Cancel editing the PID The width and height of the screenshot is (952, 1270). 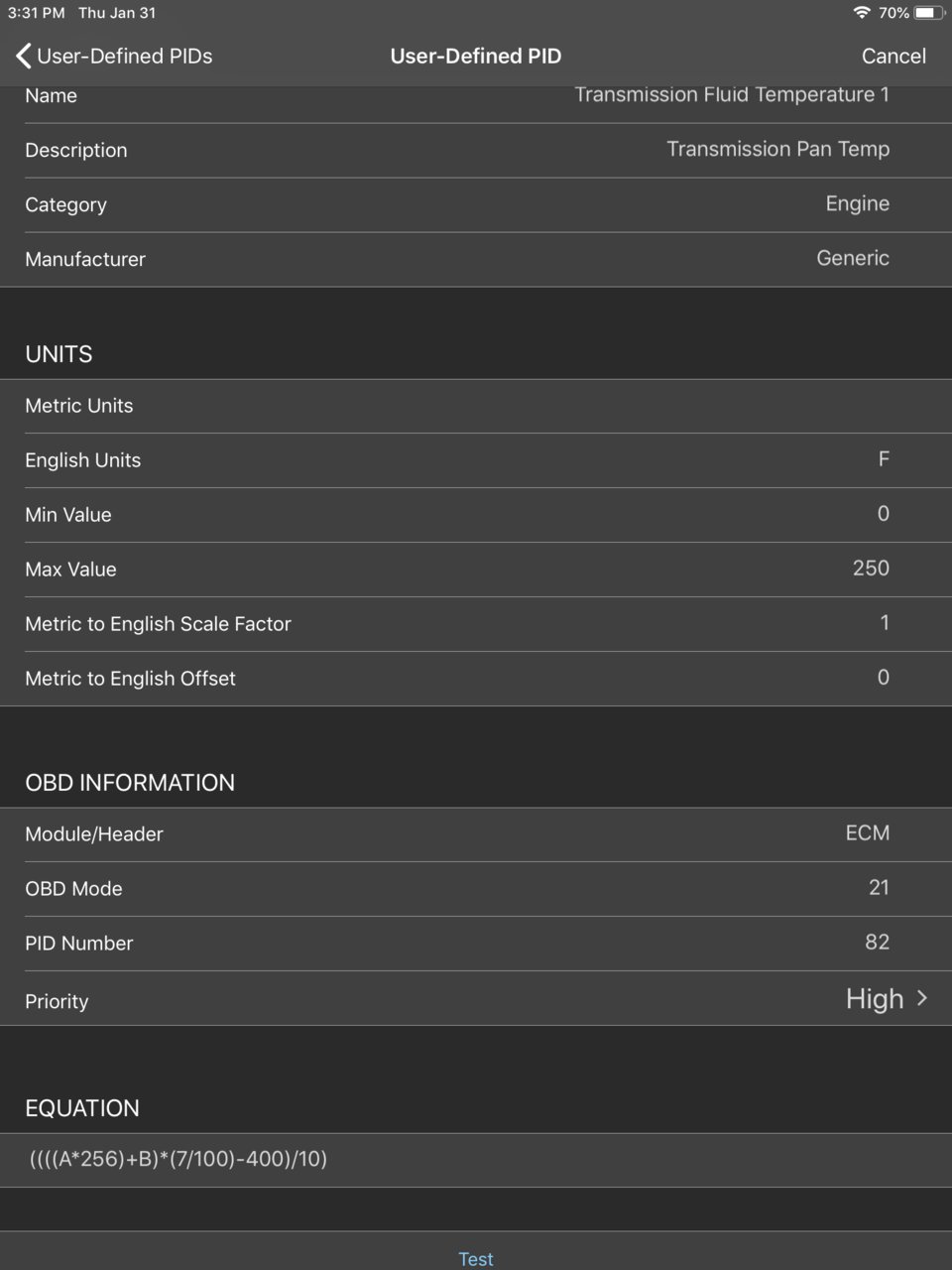click(893, 56)
